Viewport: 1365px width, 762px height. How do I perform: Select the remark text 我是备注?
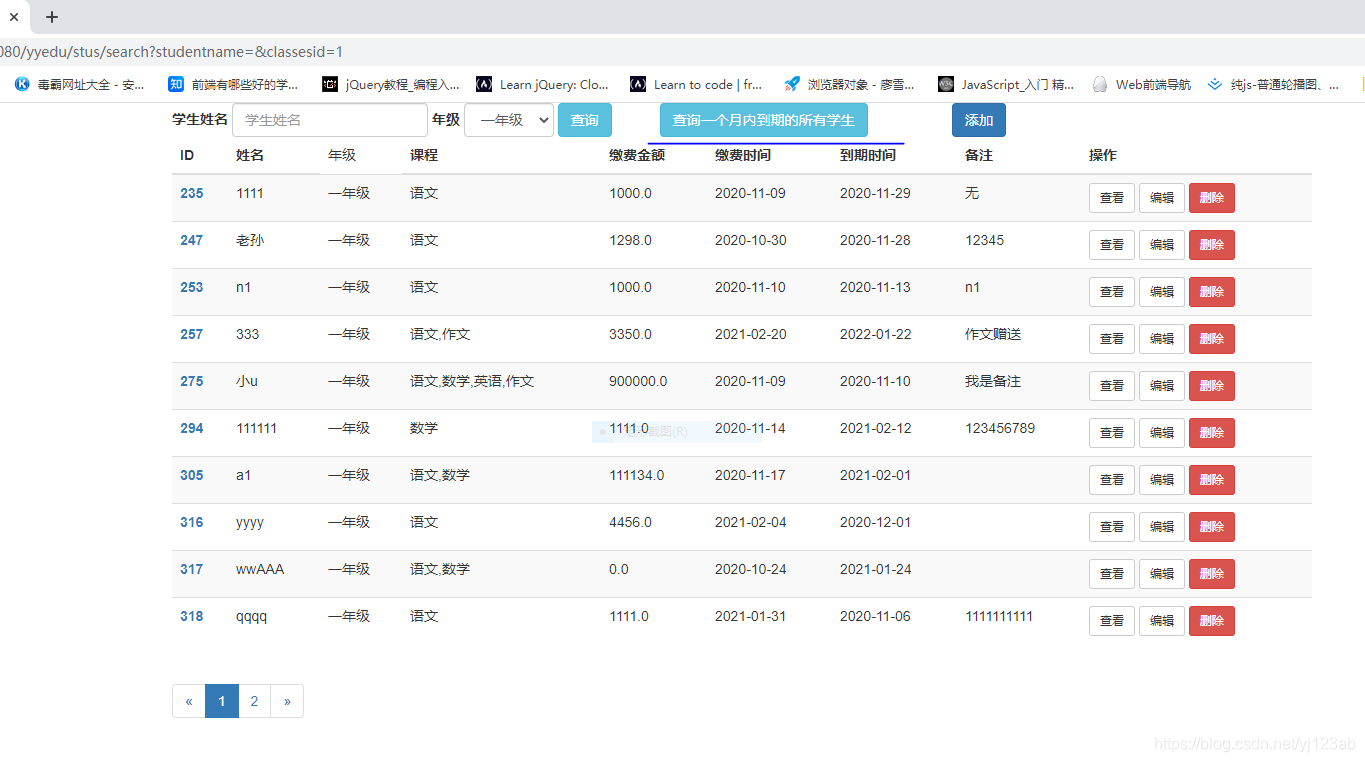(x=993, y=381)
